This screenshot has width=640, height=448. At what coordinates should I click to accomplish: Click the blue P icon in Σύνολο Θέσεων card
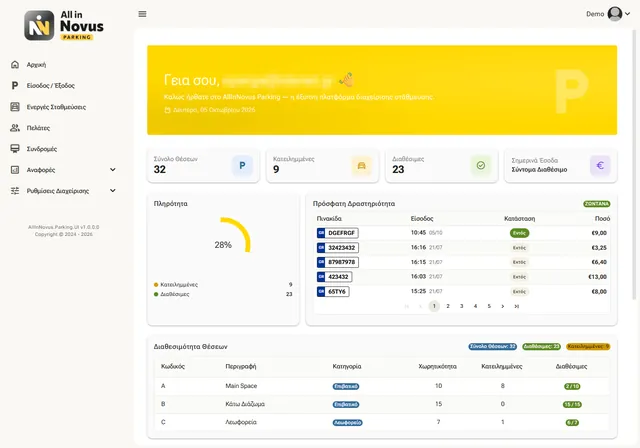[x=242, y=165]
